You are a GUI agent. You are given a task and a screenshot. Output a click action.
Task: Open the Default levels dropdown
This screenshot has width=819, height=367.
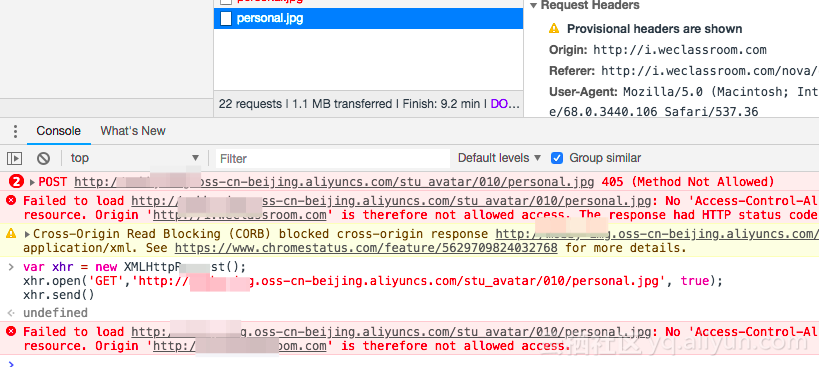point(499,158)
